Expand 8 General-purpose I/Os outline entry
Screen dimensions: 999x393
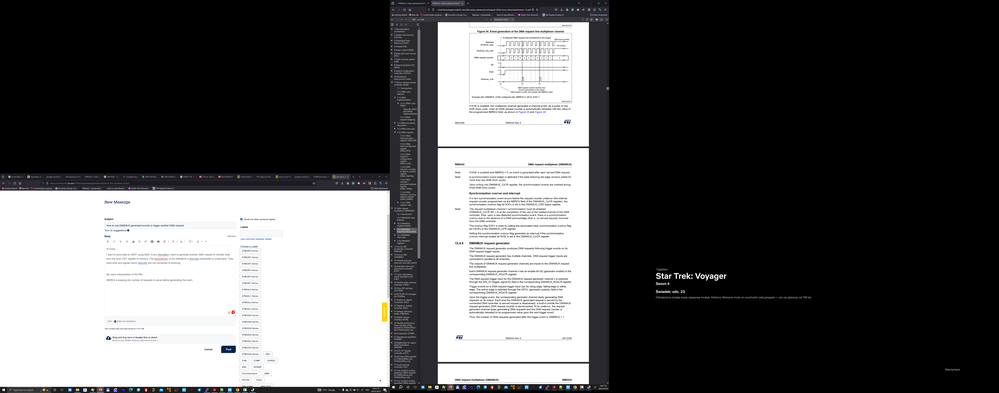(392, 64)
